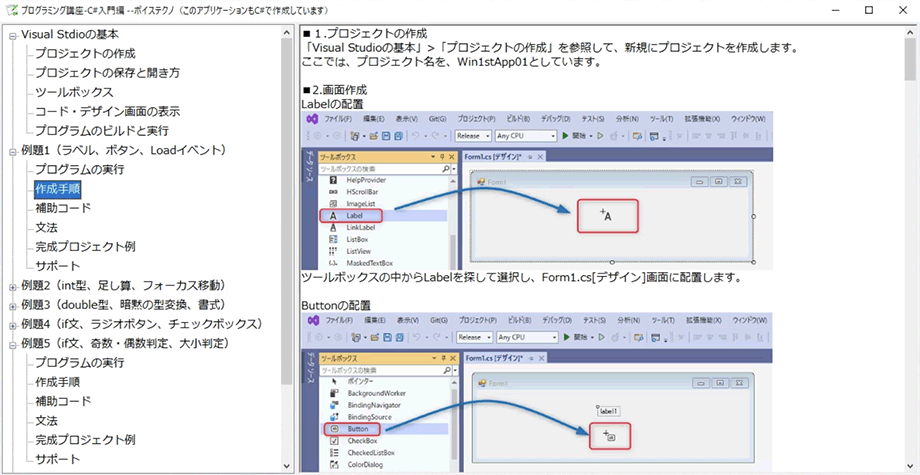Select 例題5（if文、奇数・偶数判定、大小判定） heading

pos(125,343)
